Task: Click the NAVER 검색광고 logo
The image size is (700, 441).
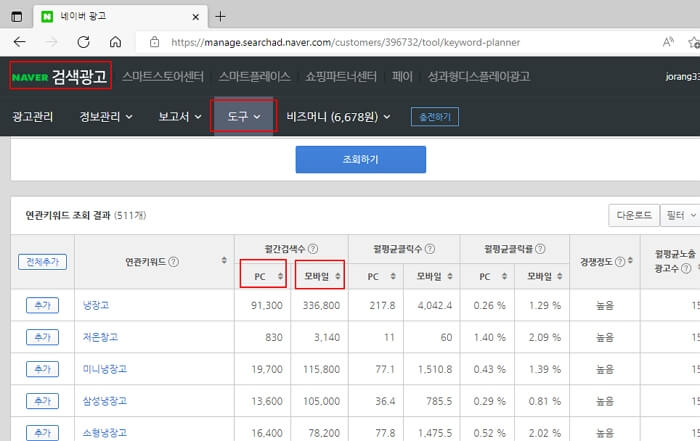Action: tap(60, 76)
